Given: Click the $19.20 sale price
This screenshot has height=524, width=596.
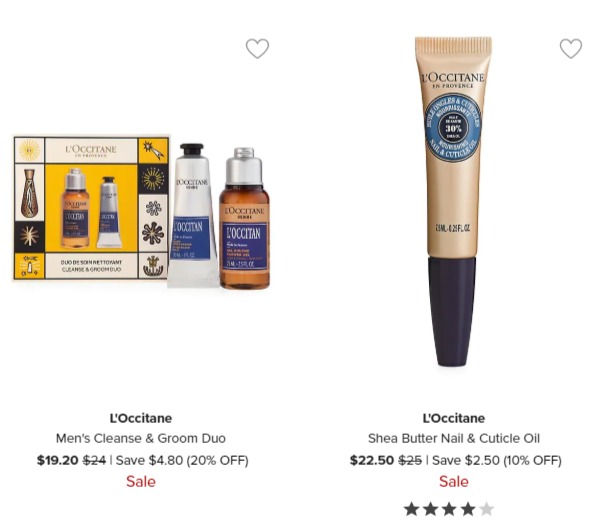Looking at the screenshot, I should point(57,460).
